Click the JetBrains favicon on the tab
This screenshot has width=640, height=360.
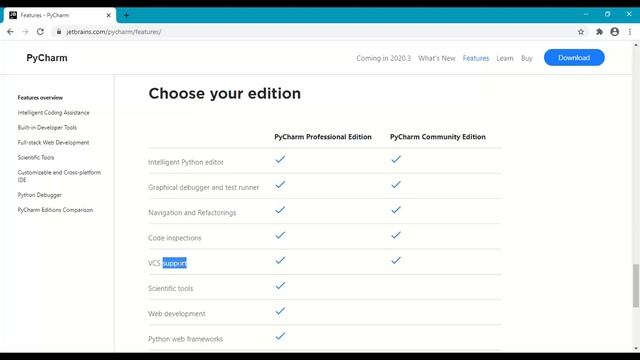(13, 15)
